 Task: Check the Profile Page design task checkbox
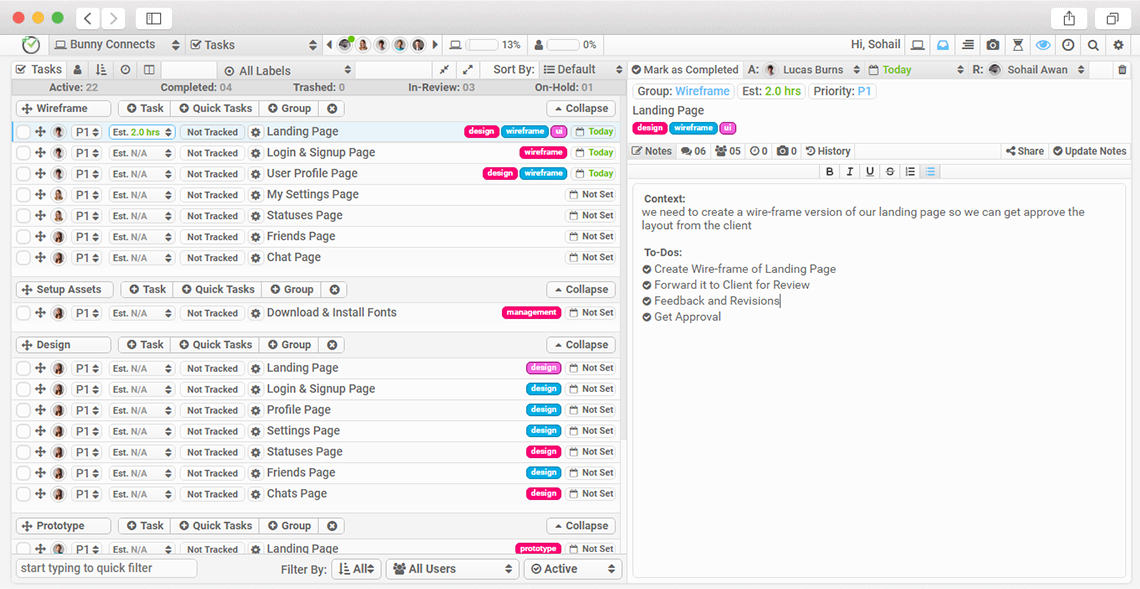click(x=24, y=410)
